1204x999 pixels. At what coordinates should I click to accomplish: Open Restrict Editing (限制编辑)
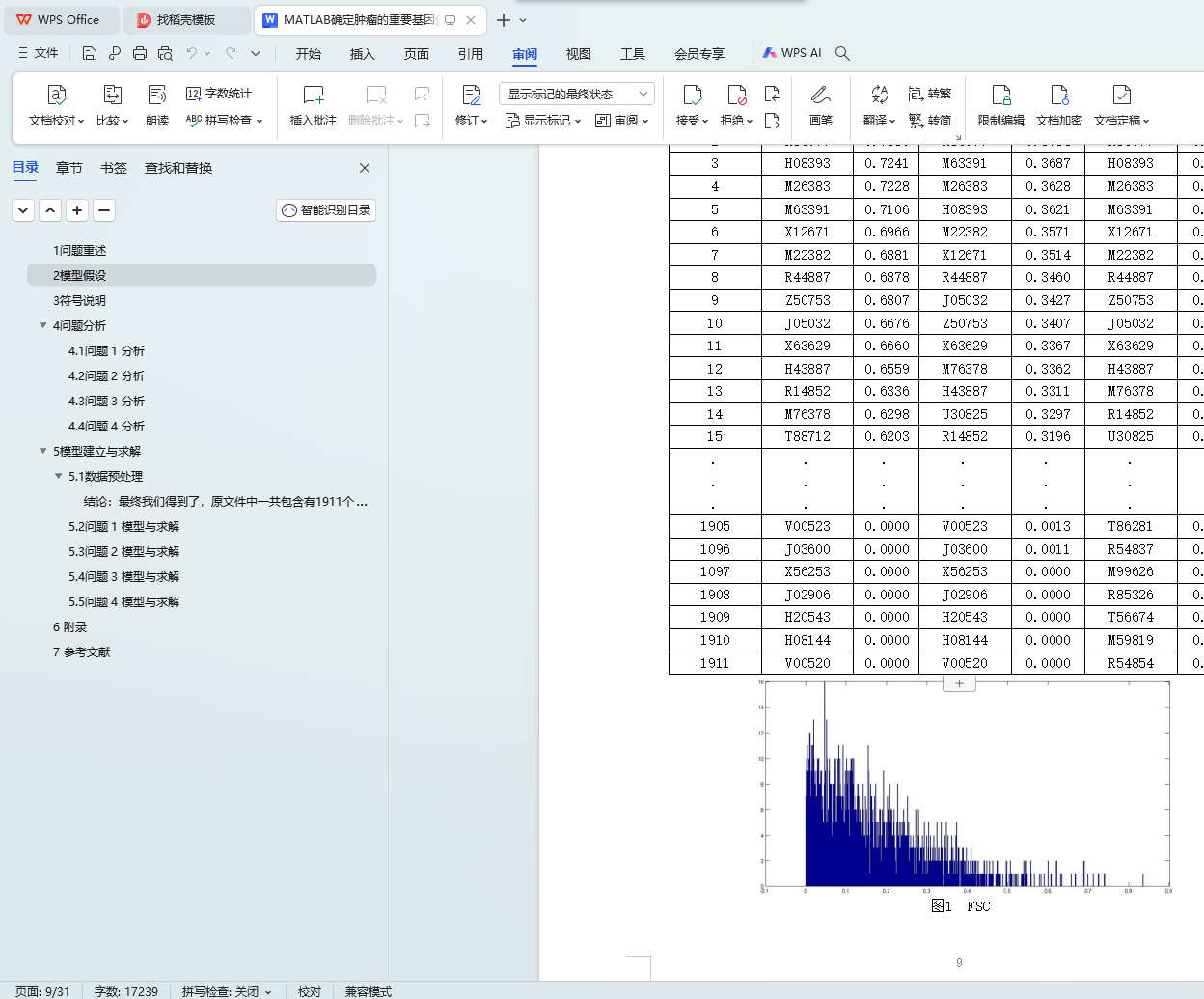[1001, 105]
